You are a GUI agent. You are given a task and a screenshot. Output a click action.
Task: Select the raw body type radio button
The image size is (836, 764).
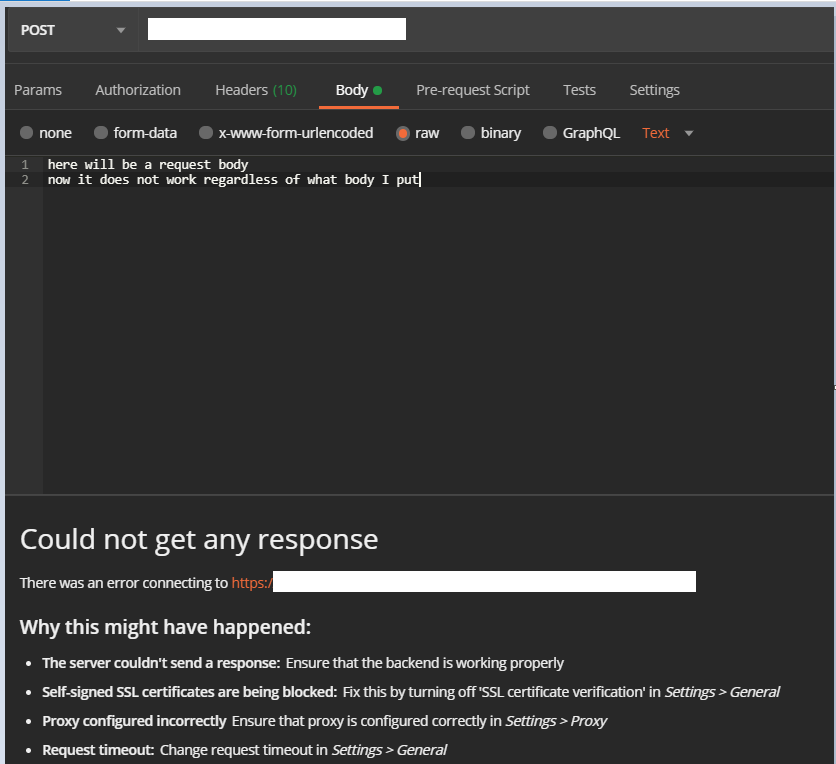click(427, 132)
